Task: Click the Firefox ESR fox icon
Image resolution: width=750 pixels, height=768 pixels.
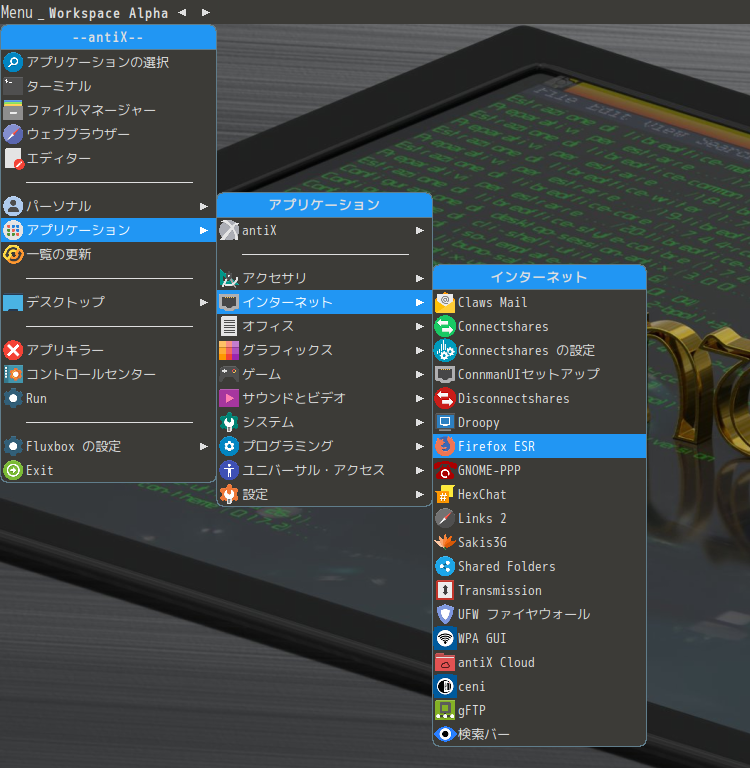Action: tap(445, 446)
